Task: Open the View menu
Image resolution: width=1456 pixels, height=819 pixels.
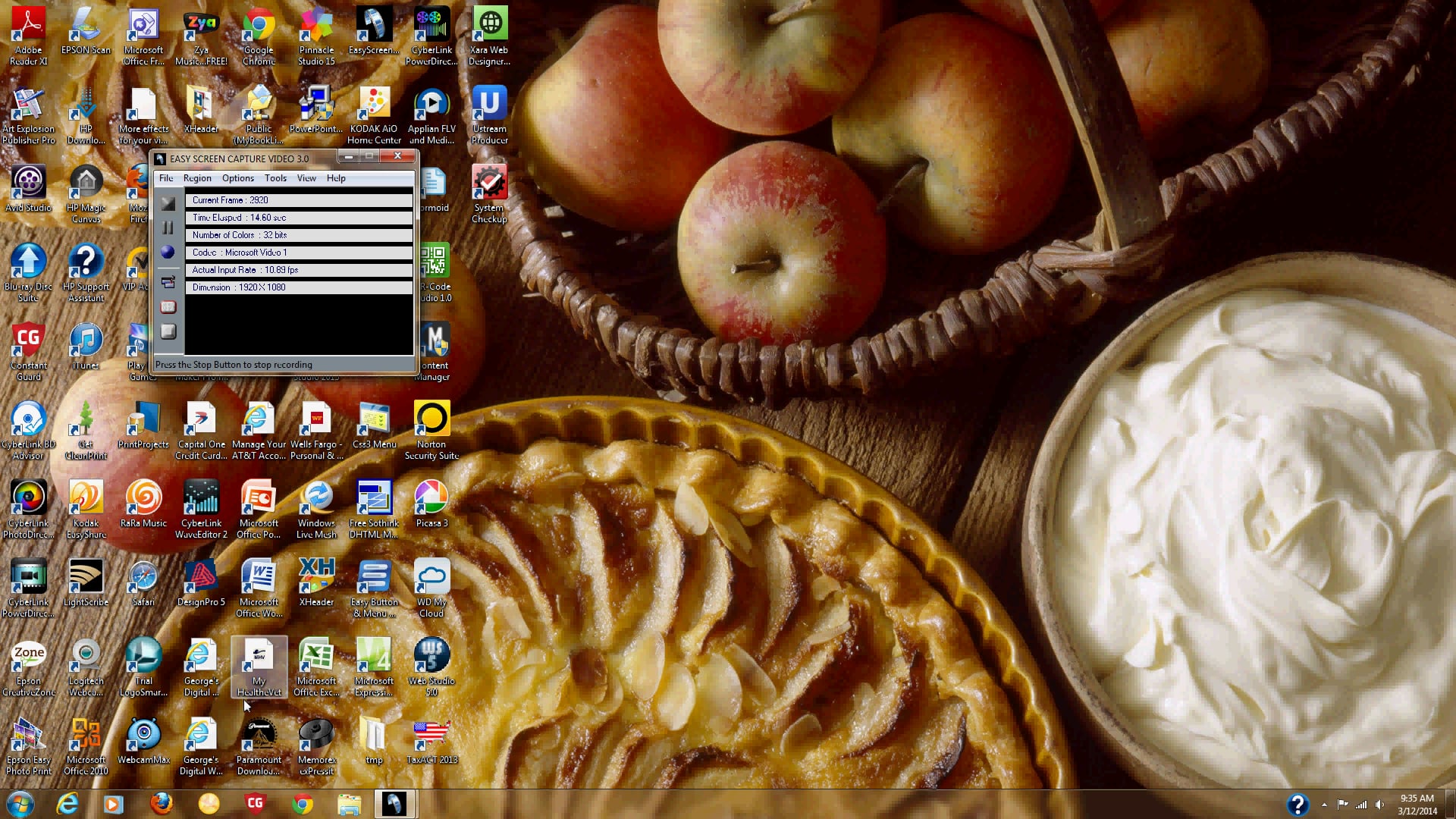Action: point(306,178)
